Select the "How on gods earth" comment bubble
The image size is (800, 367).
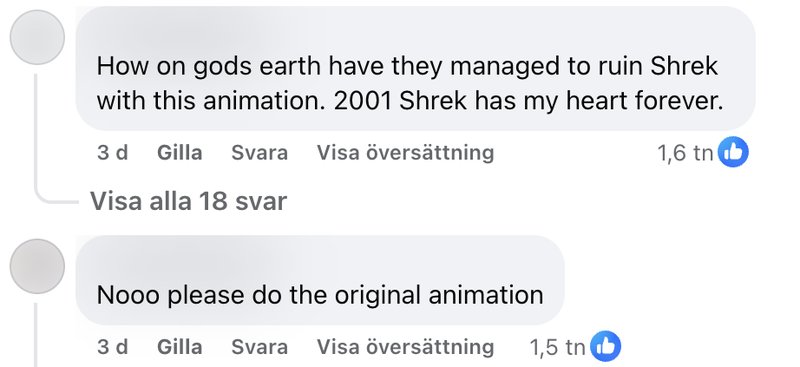(x=415, y=68)
